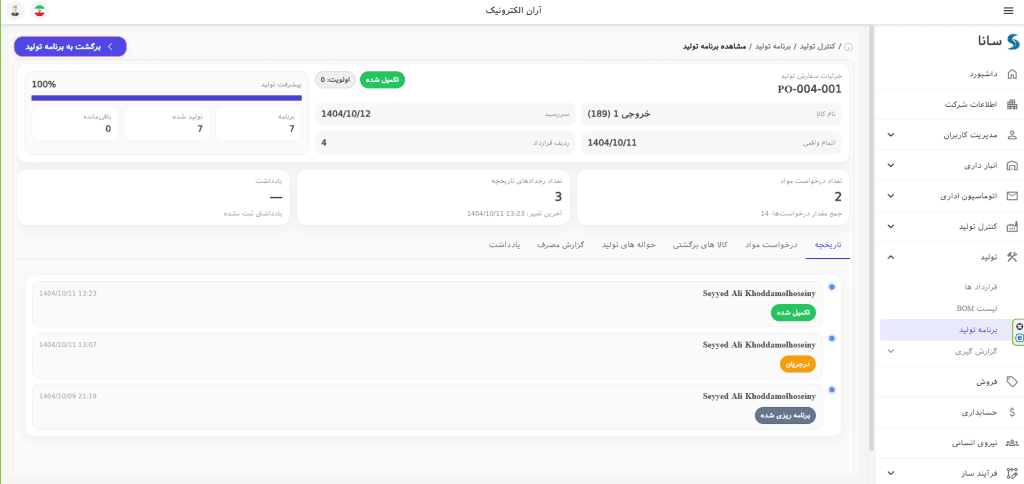
Task: Click the info icon beside breadcrumb
Action: (849, 48)
